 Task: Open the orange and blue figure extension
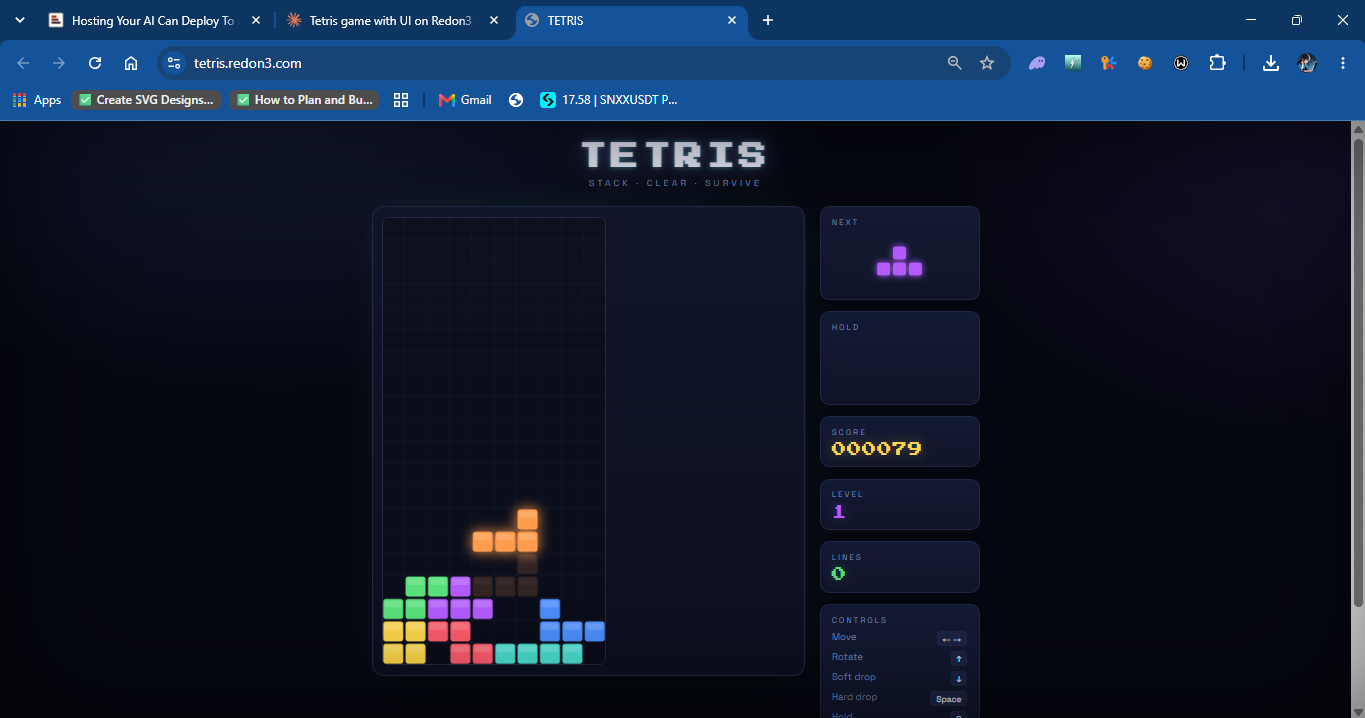point(1109,63)
